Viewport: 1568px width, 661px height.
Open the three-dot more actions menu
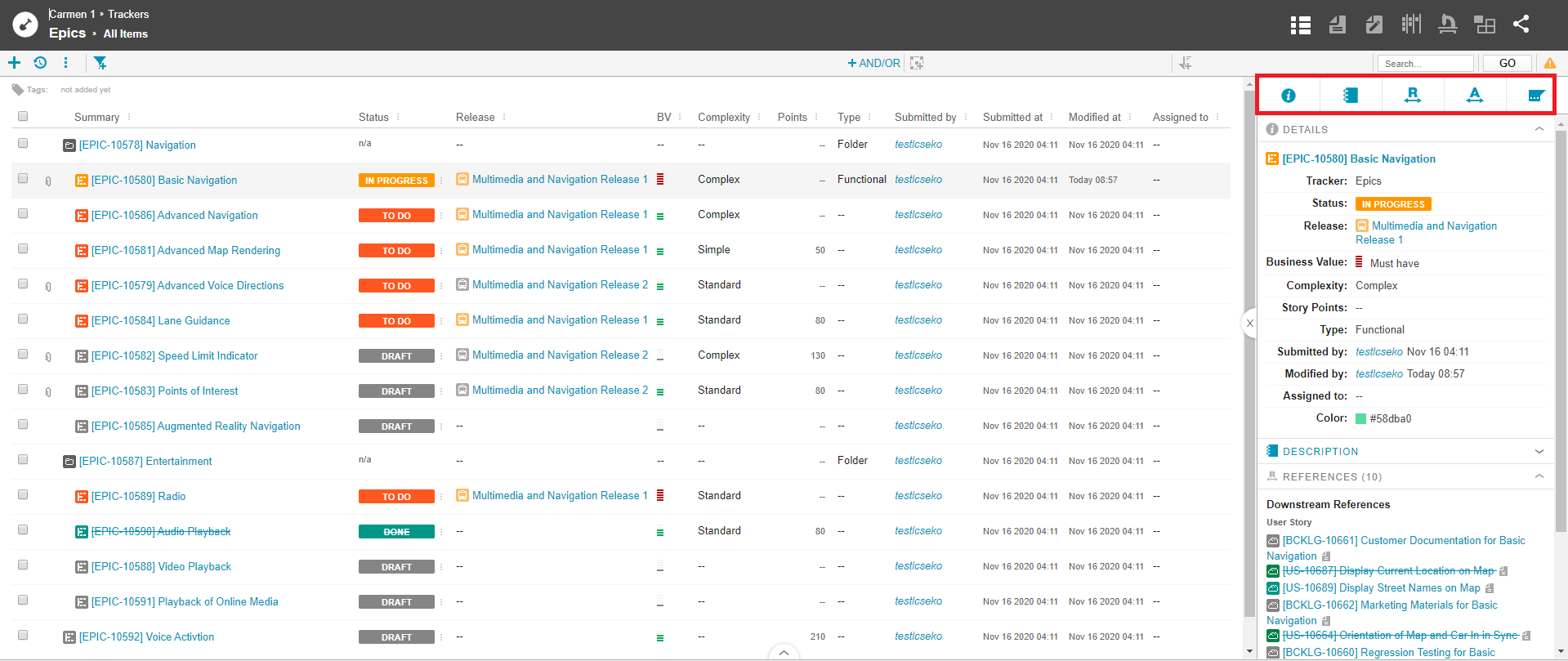click(x=65, y=63)
